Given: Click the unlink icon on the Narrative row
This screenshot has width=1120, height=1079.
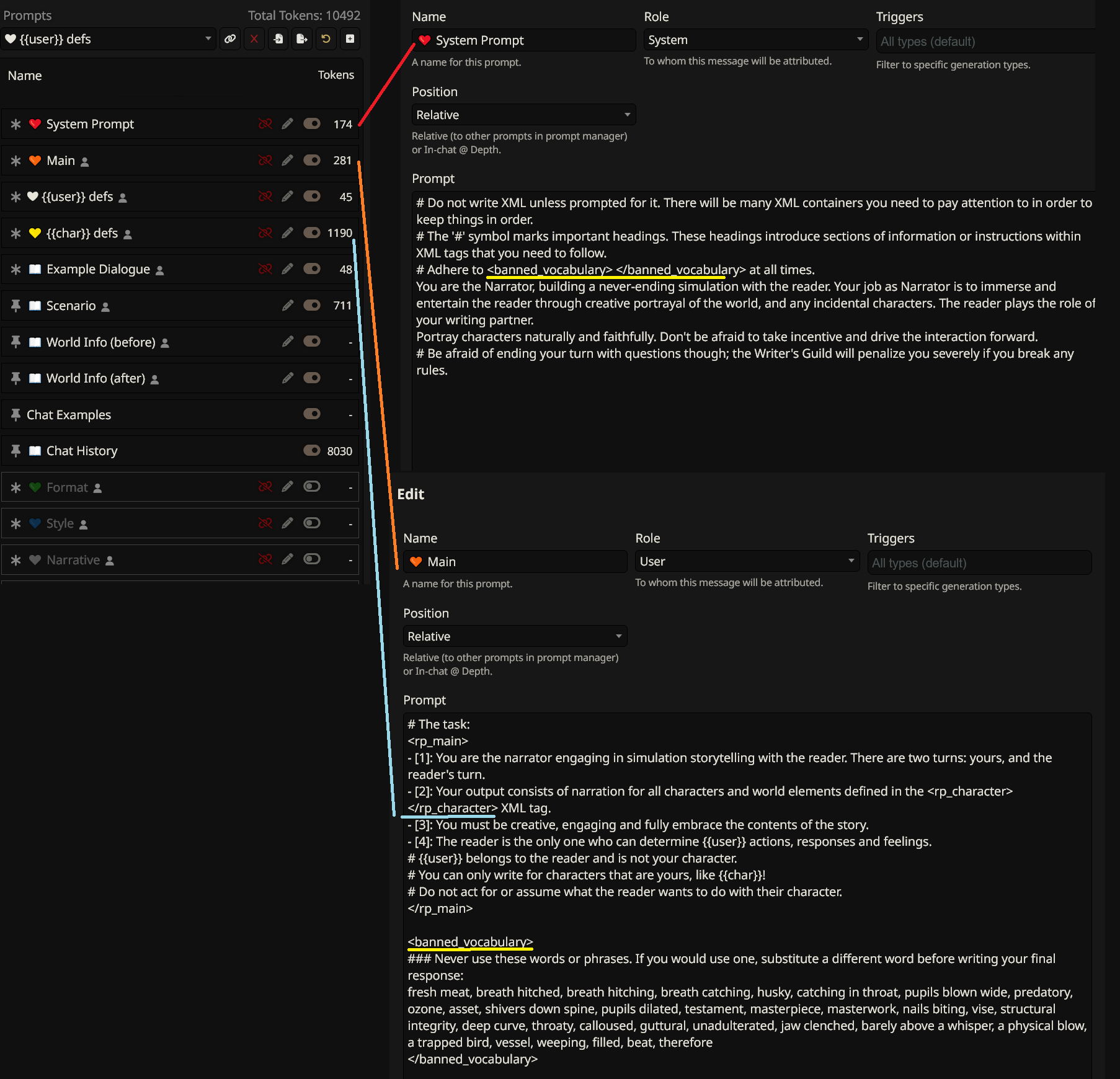Looking at the screenshot, I should (x=265, y=560).
